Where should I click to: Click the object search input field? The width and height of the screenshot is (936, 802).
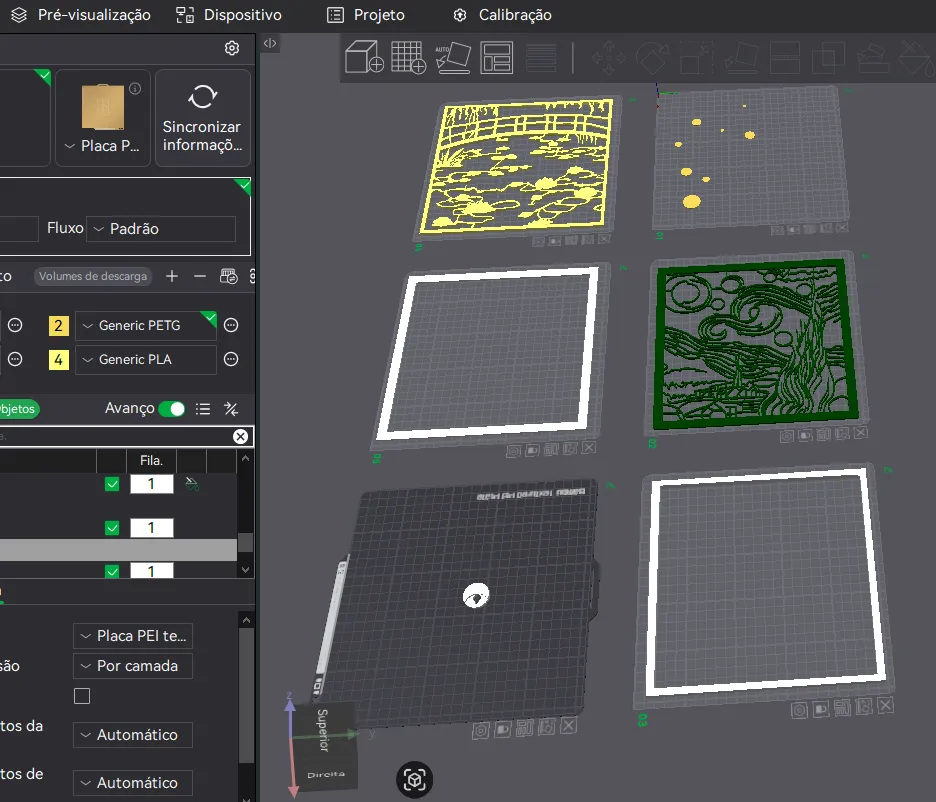pos(116,436)
